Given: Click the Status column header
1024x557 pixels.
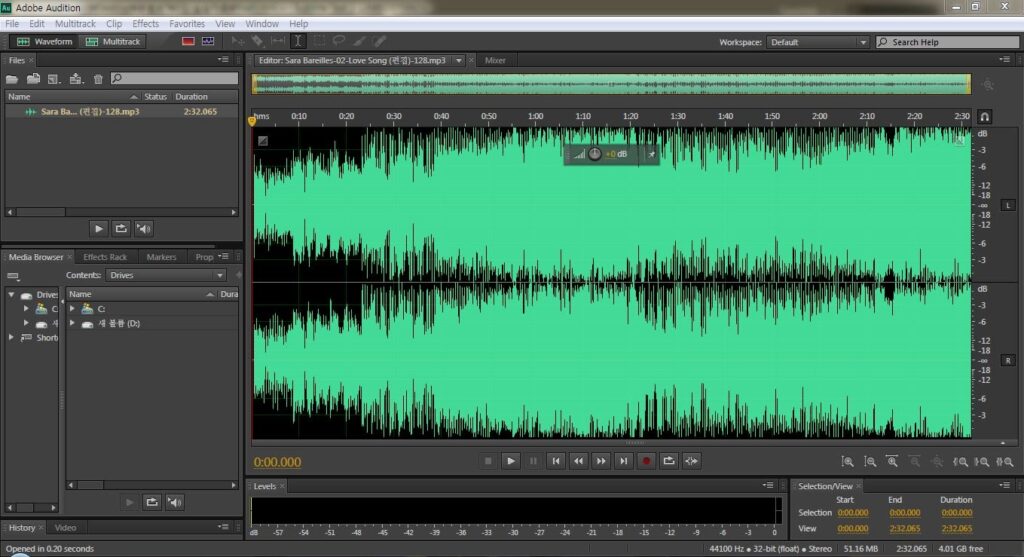Looking at the screenshot, I should coord(155,97).
